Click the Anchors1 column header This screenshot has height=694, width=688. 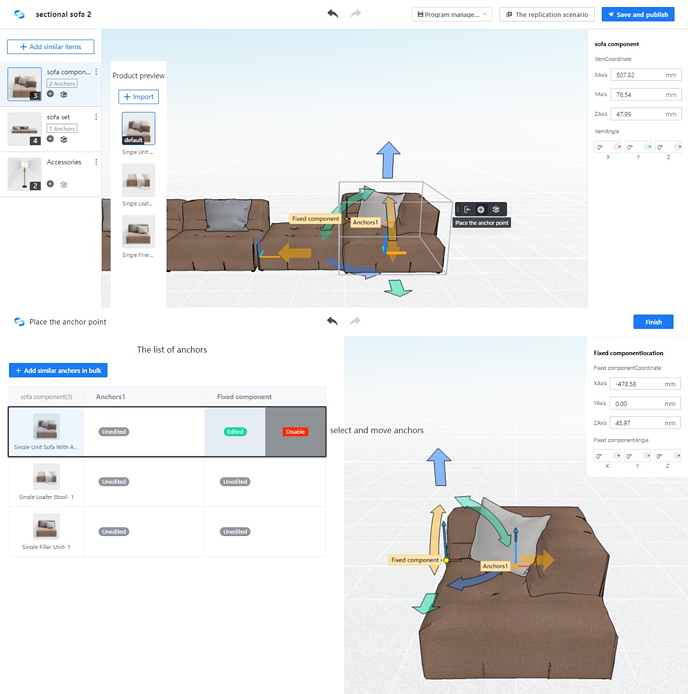(x=111, y=397)
